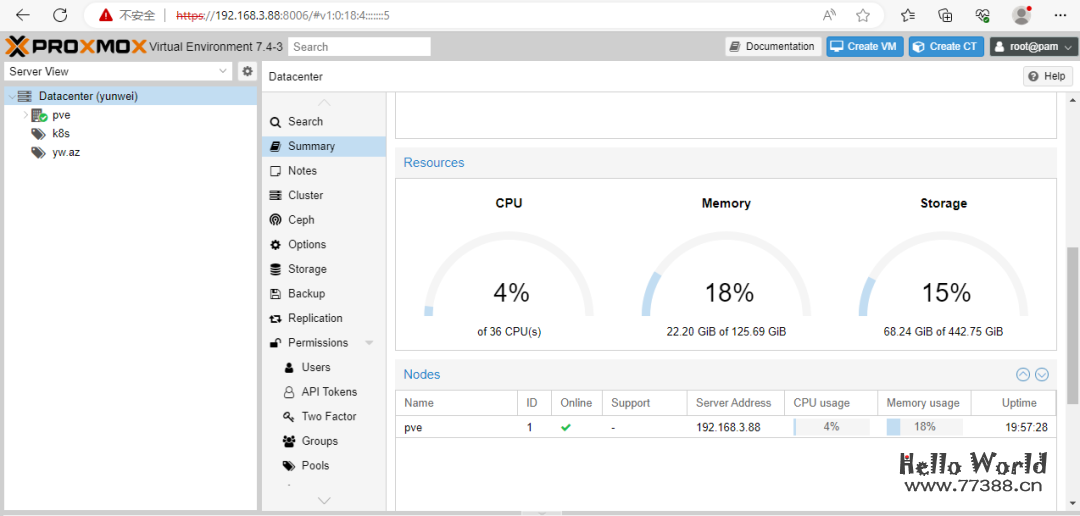Open the Help button
Viewport: 1080px width, 516px height.
[1047, 76]
